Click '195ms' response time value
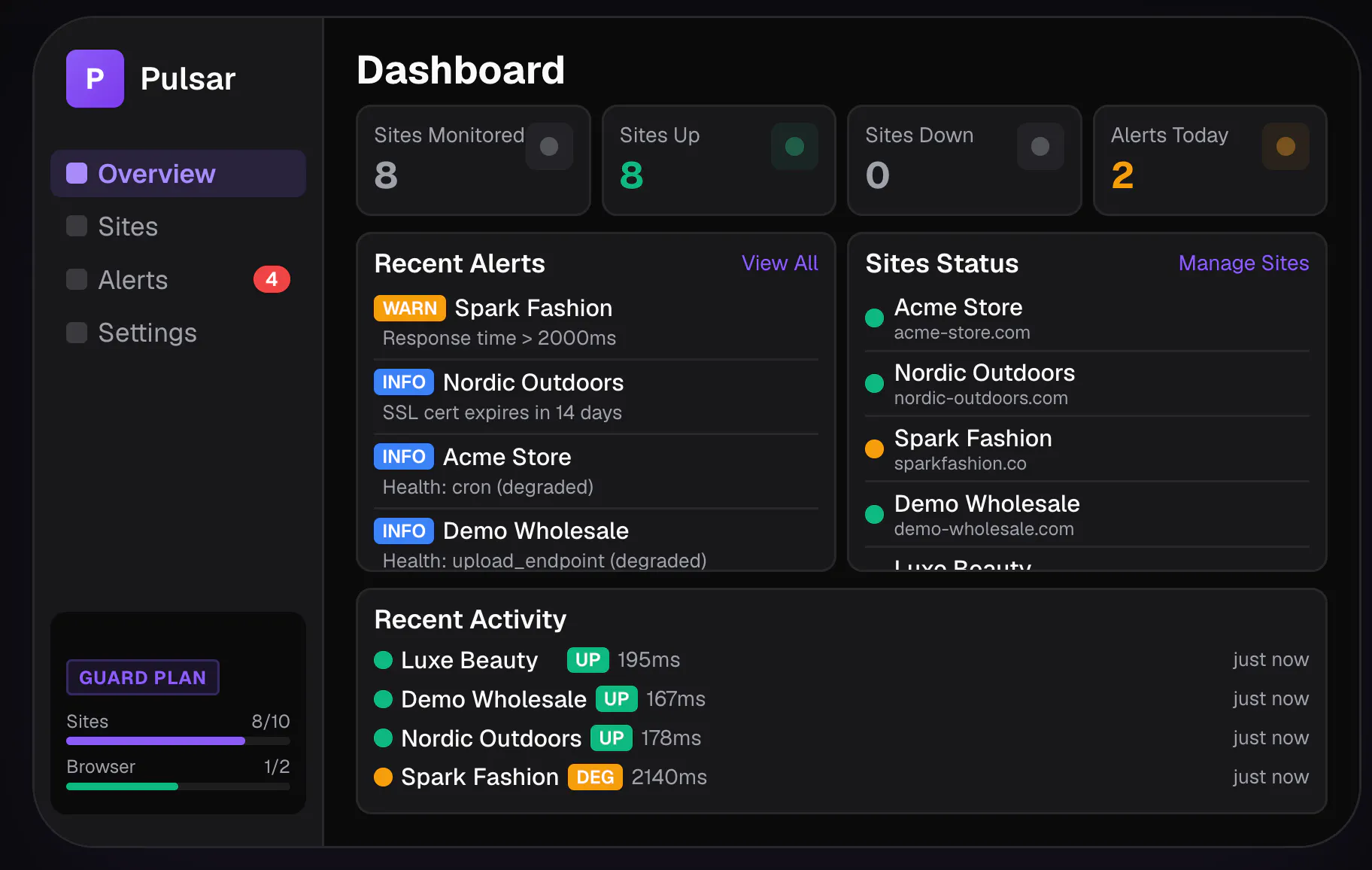The height and width of the screenshot is (870, 1372). (x=648, y=660)
